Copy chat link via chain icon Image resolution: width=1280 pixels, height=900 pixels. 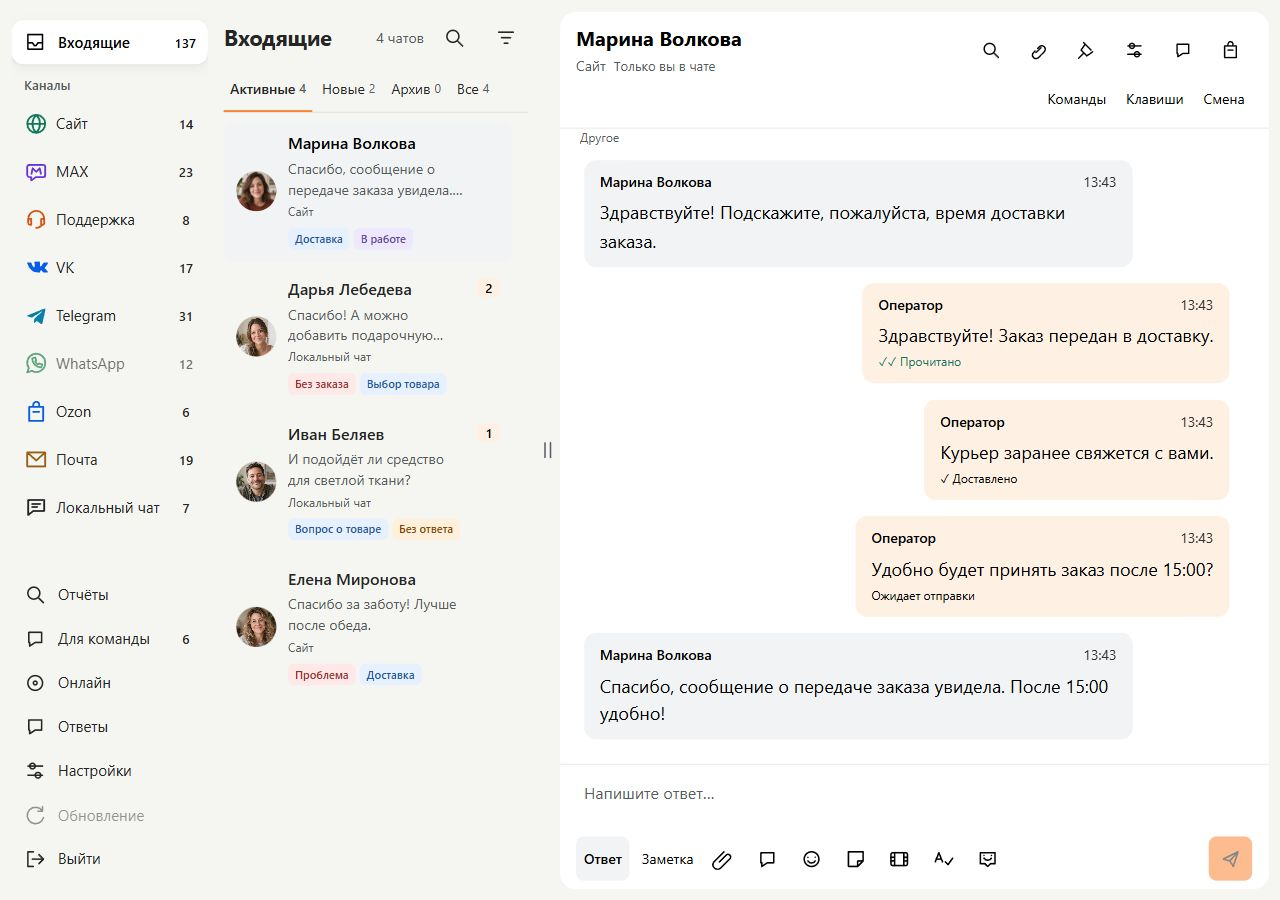point(1039,50)
